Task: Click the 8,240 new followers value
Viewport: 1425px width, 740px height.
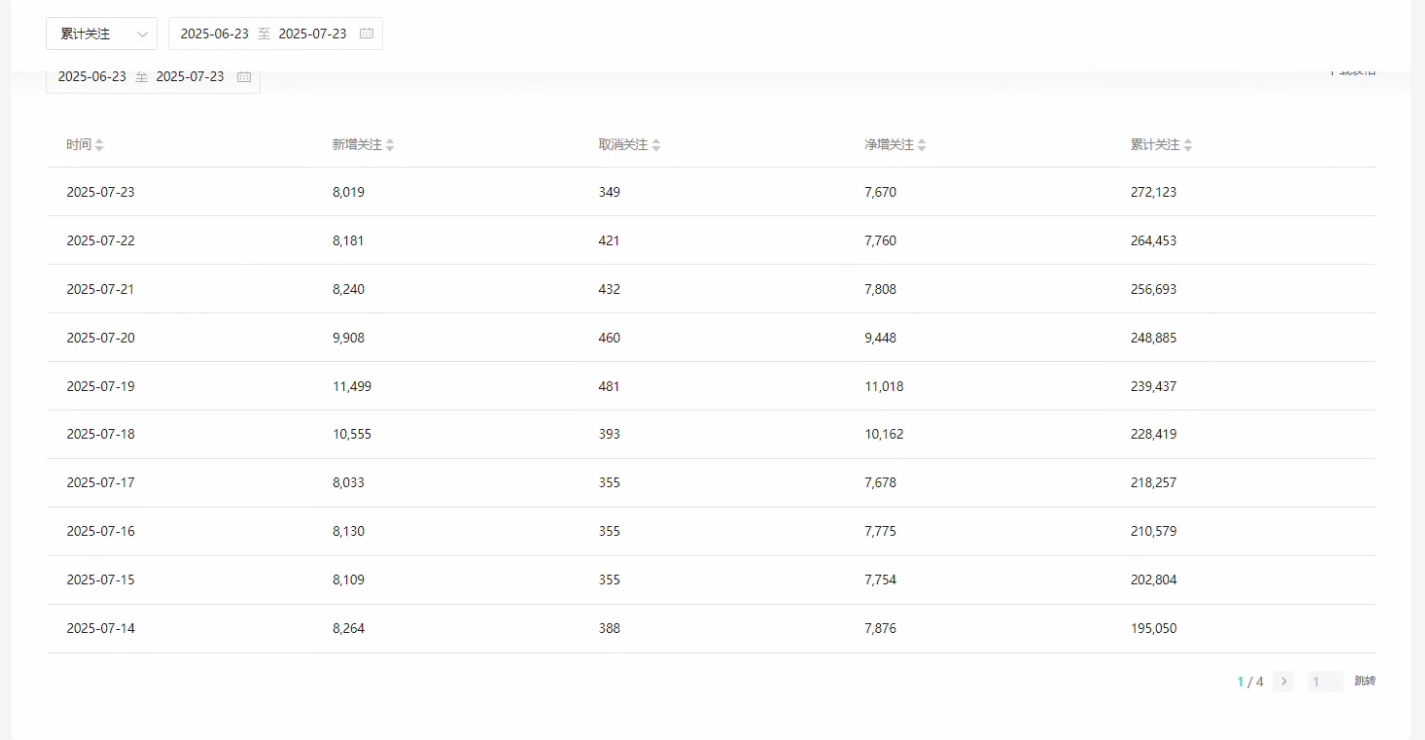Action: 348,289
